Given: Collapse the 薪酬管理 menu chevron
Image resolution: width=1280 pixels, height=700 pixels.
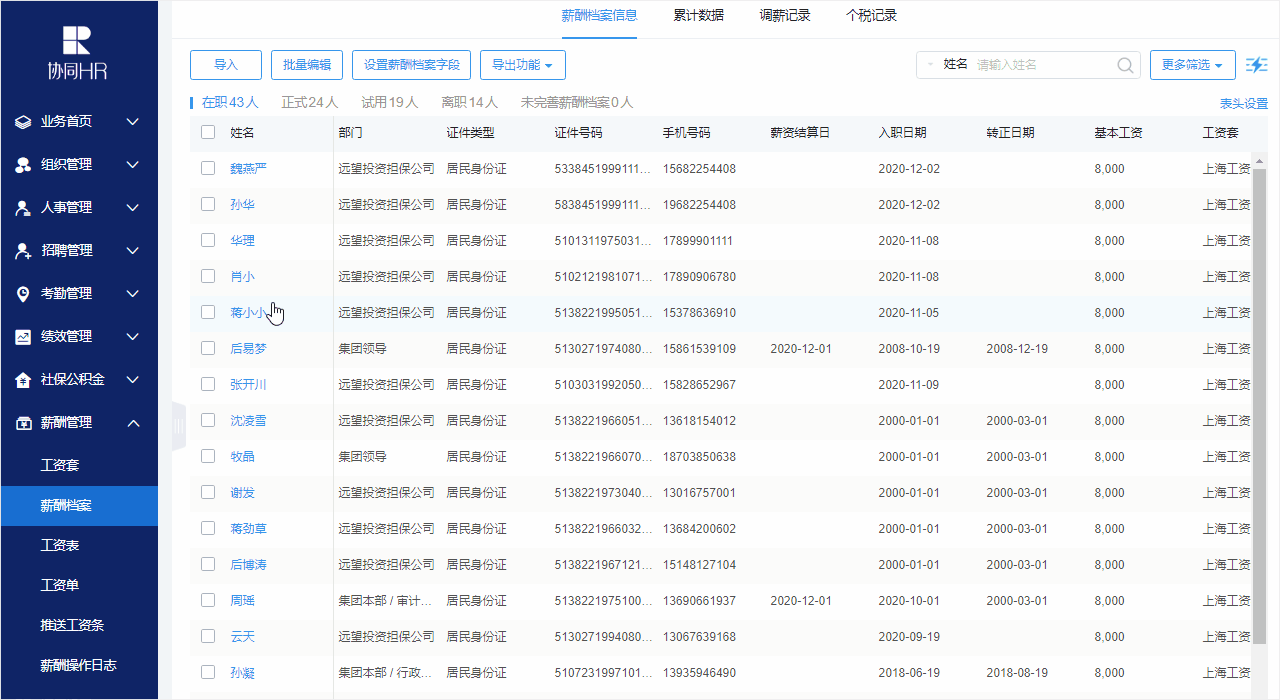Looking at the screenshot, I should 133,423.
